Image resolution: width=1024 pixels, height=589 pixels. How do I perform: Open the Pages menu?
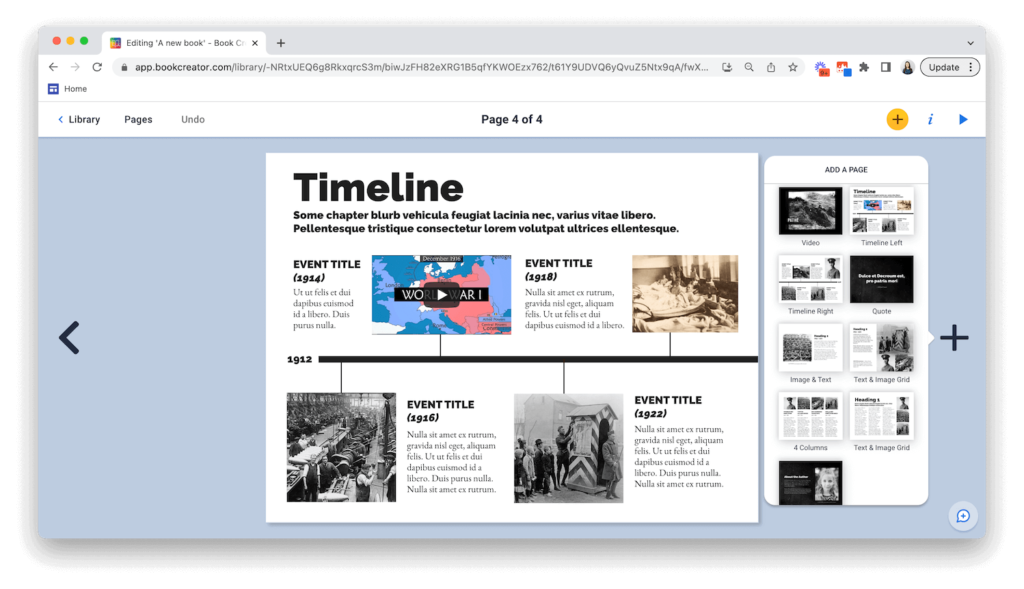pos(138,119)
